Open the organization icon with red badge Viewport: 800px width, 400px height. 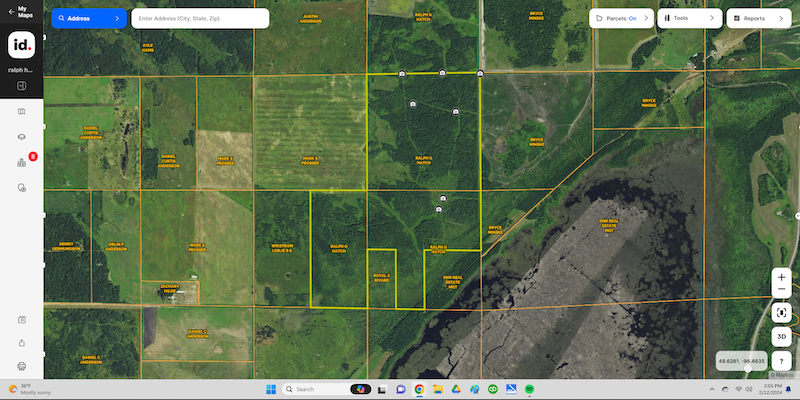click(21, 162)
